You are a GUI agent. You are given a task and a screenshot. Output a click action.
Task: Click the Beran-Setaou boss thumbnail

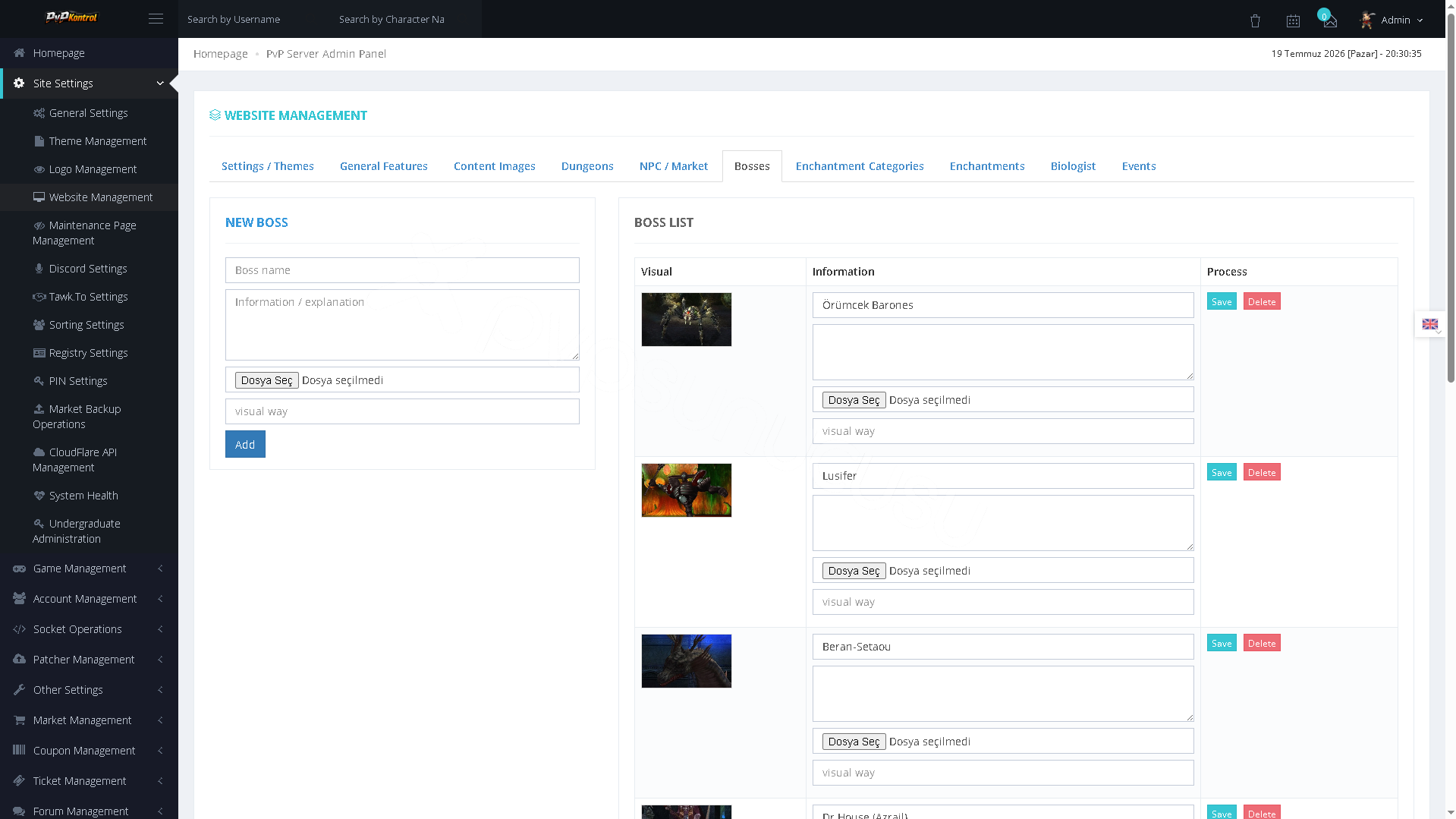[687, 661]
